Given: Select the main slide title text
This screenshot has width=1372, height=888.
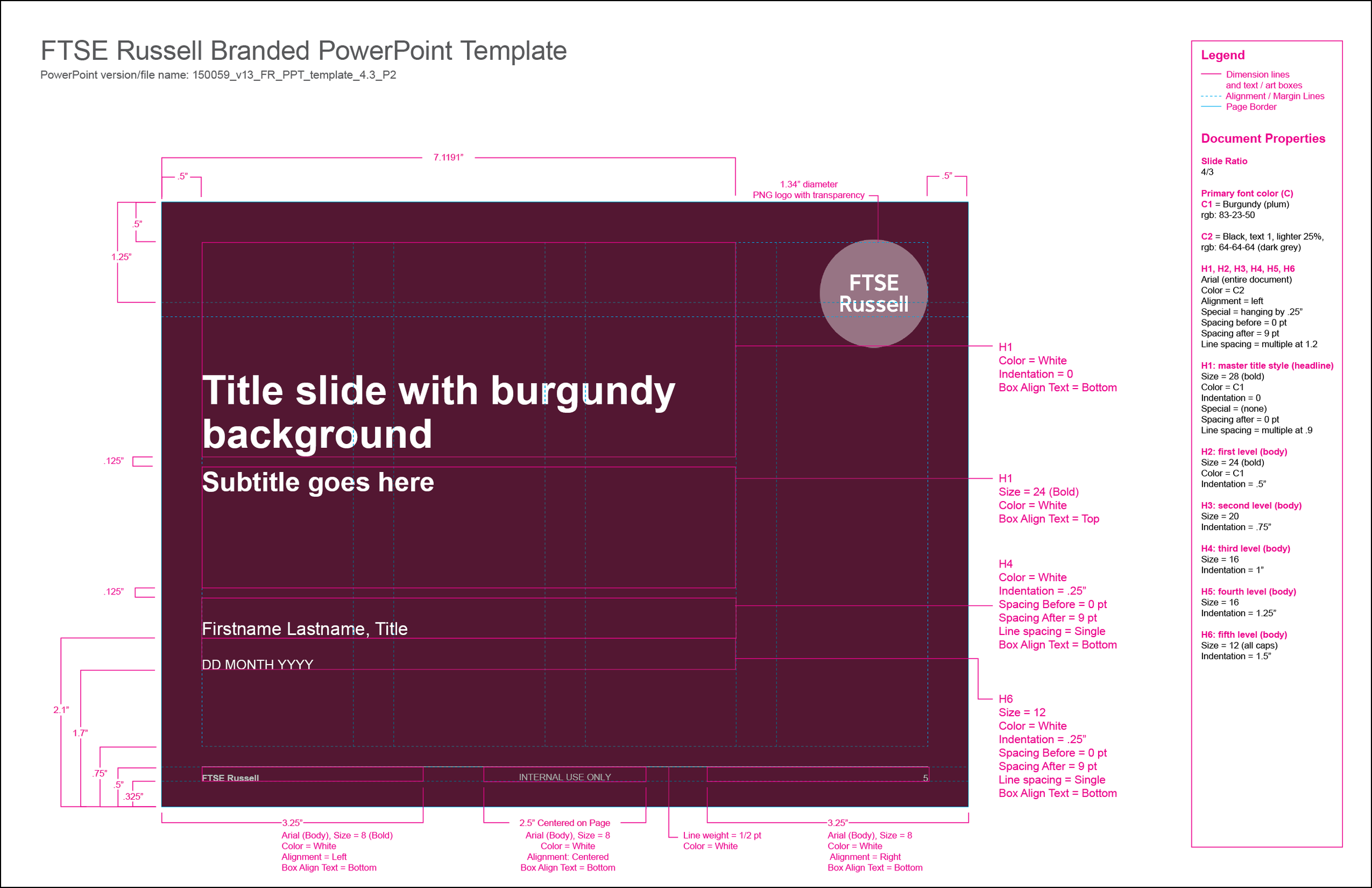Looking at the screenshot, I should (x=438, y=412).
